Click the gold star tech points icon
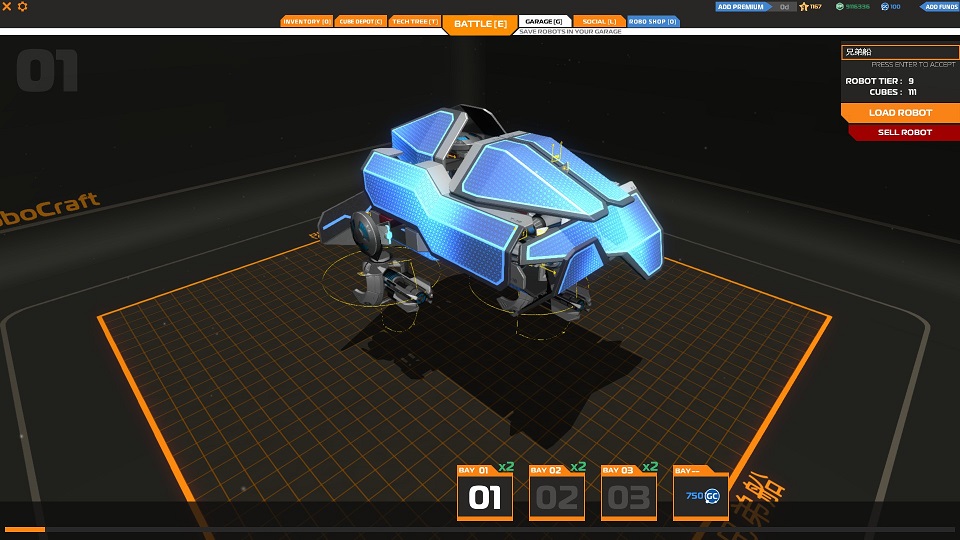 803,7
